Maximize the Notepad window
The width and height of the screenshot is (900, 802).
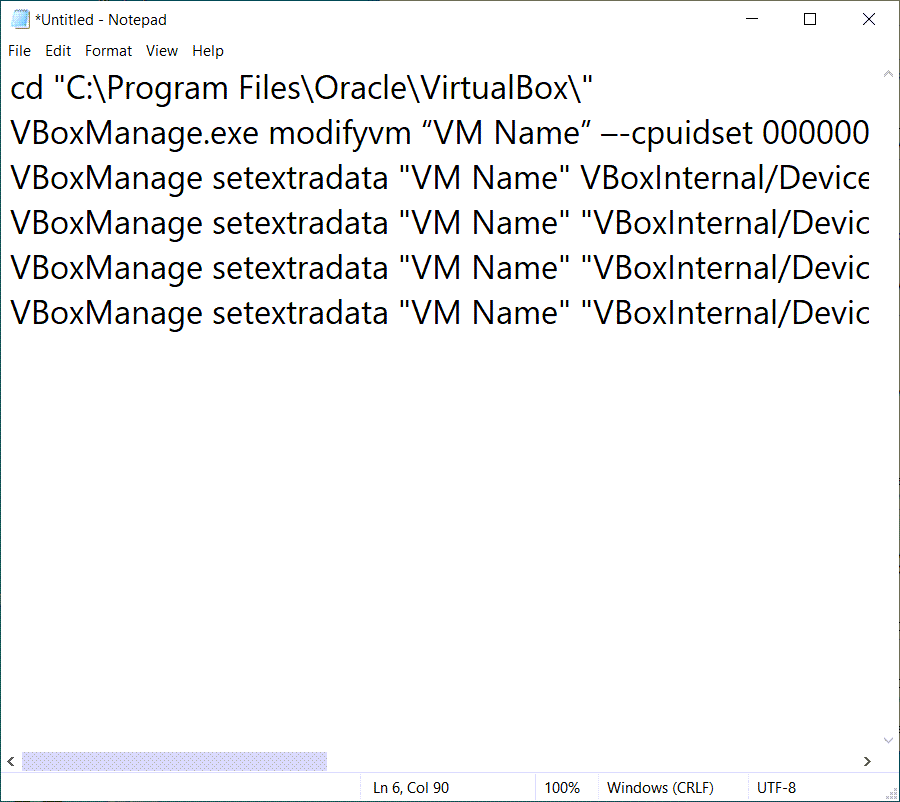[x=810, y=20]
